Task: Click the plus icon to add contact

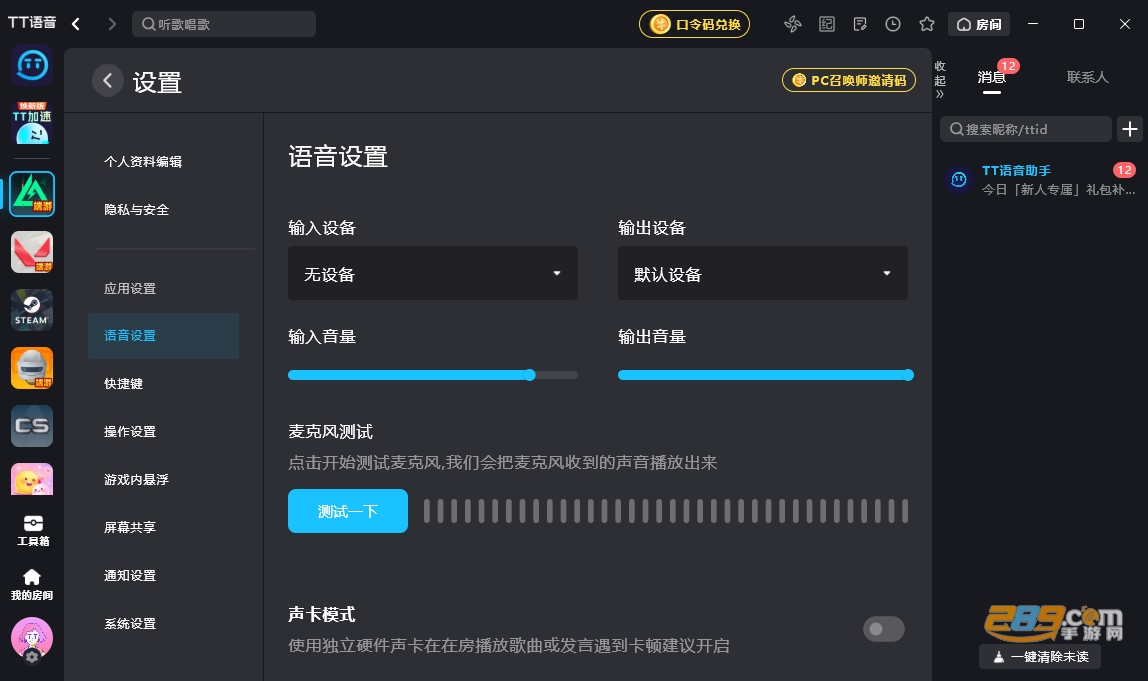Action: (1130, 130)
